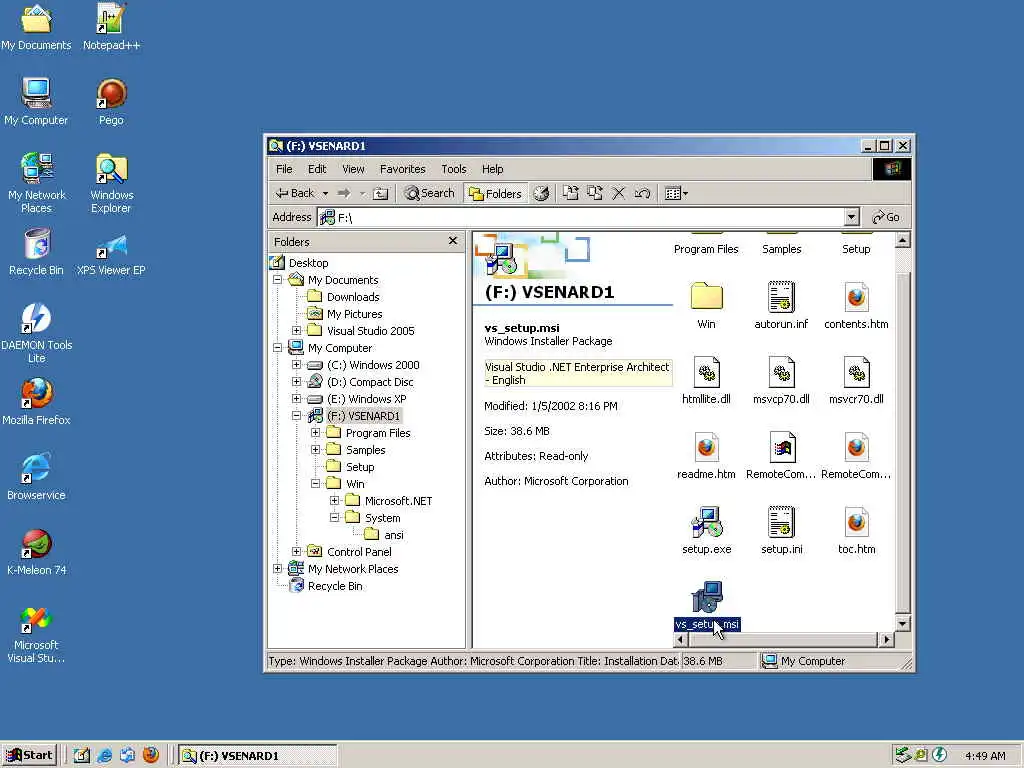Select the toc.htm file
Viewport: 1024px width, 768px height.
pyautogui.click(x=856, y=530)
